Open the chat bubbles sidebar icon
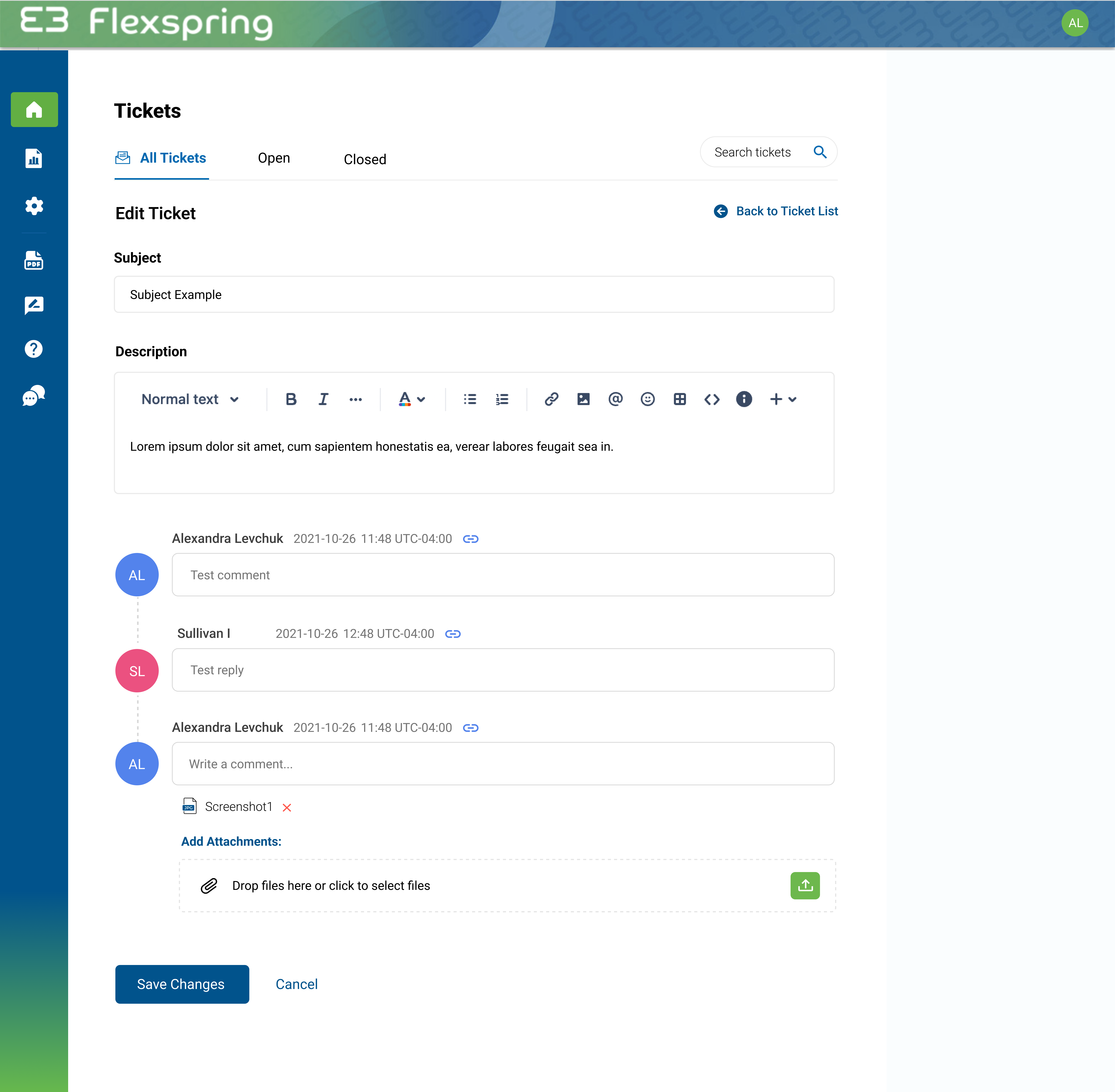This screenshot has height=1092, width=1115. (34, 396)
